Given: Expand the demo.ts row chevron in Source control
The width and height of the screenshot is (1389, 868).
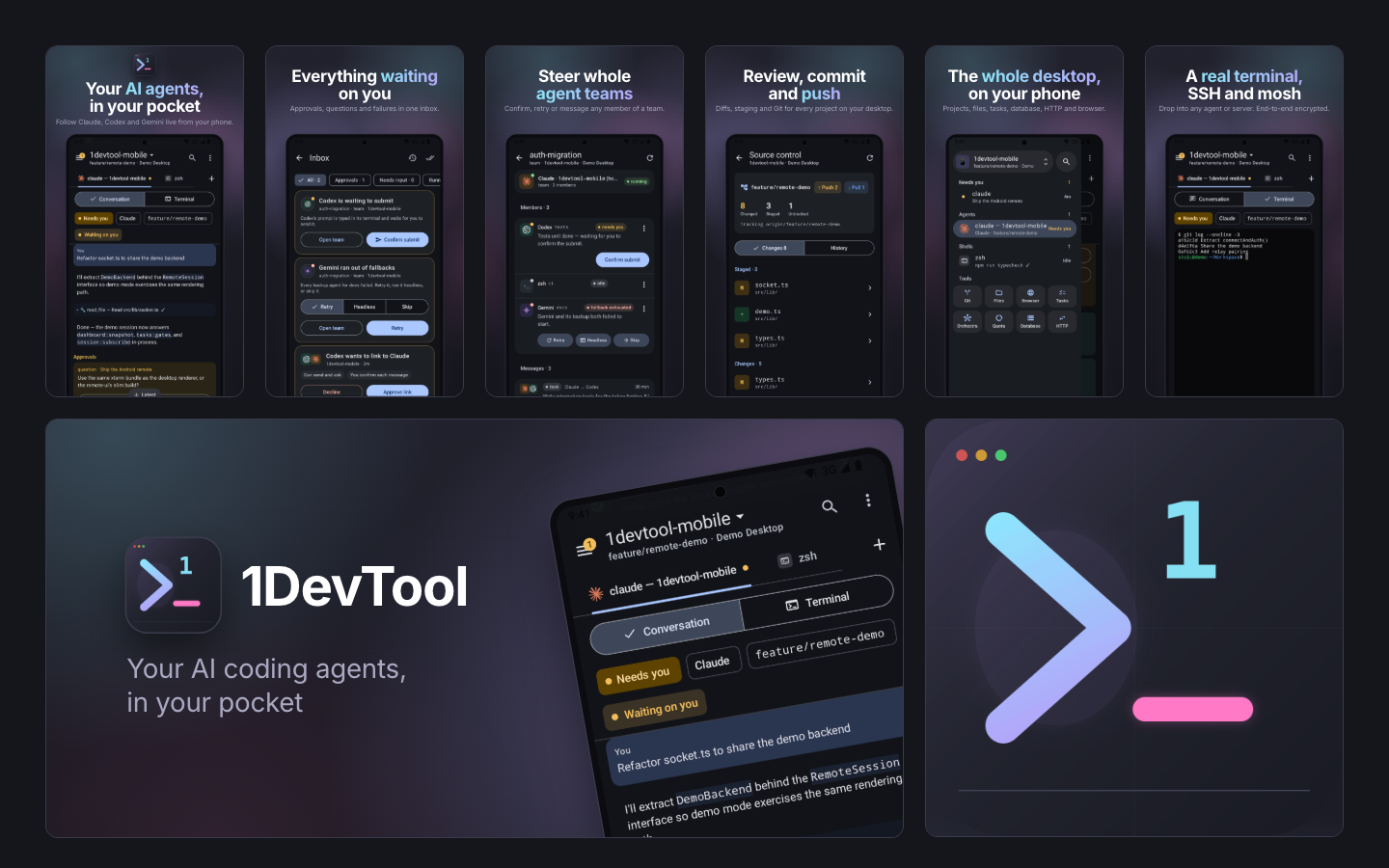Looking at the screenshot, I should [x=869, y=314].
